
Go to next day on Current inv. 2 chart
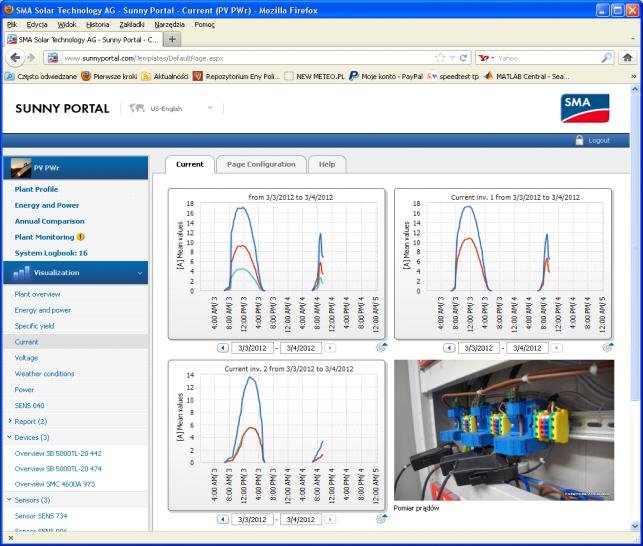click(x=330, y=519)
